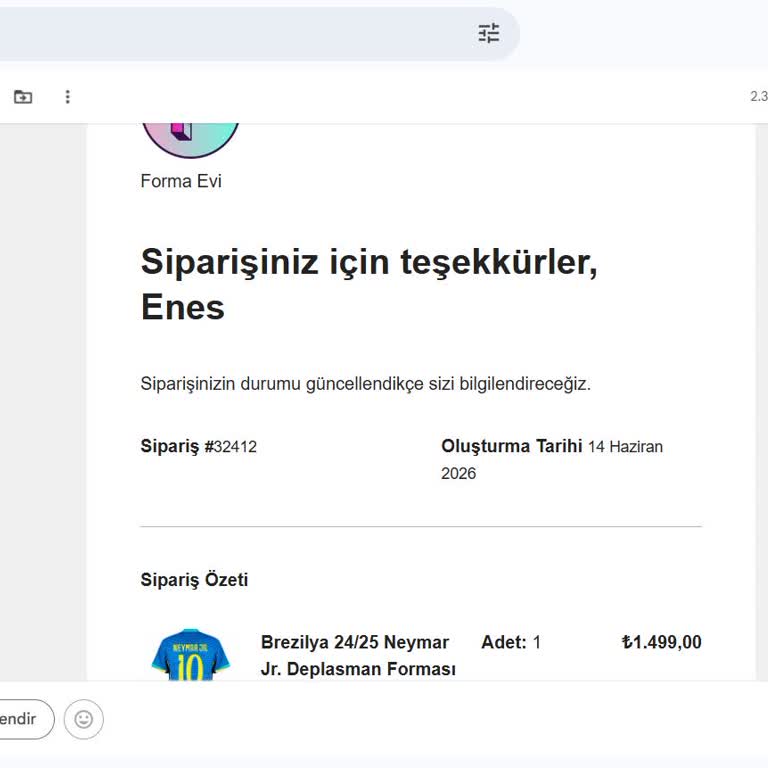
Task: Click the order number "#32412"
Action: 230,447
